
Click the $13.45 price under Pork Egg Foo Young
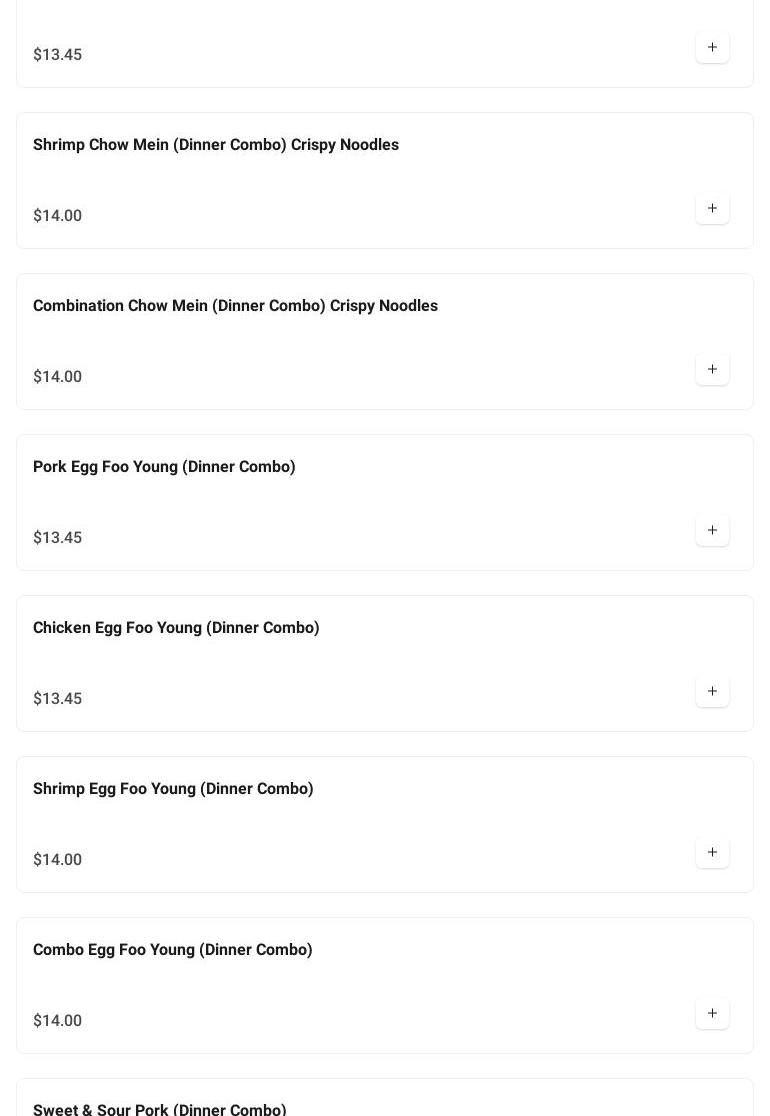pyautogui.click(x=58, y=538)
